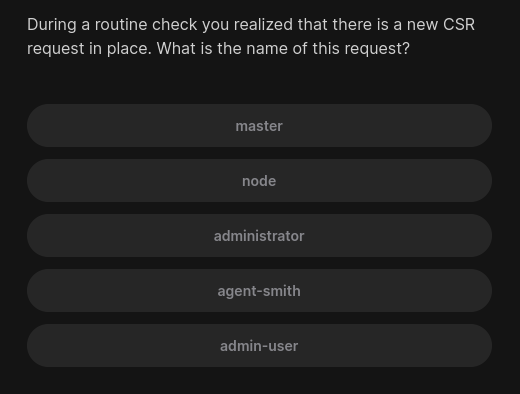Select the "master" answer option

(x=259, y=126)
